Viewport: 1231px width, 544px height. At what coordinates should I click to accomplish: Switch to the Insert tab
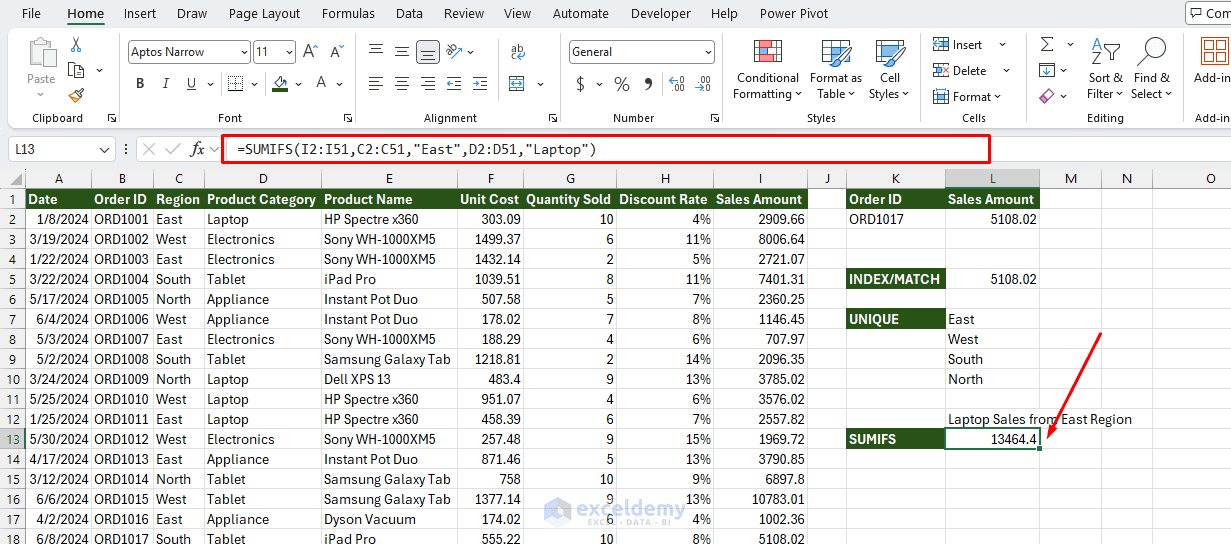[x=140, y=13]
